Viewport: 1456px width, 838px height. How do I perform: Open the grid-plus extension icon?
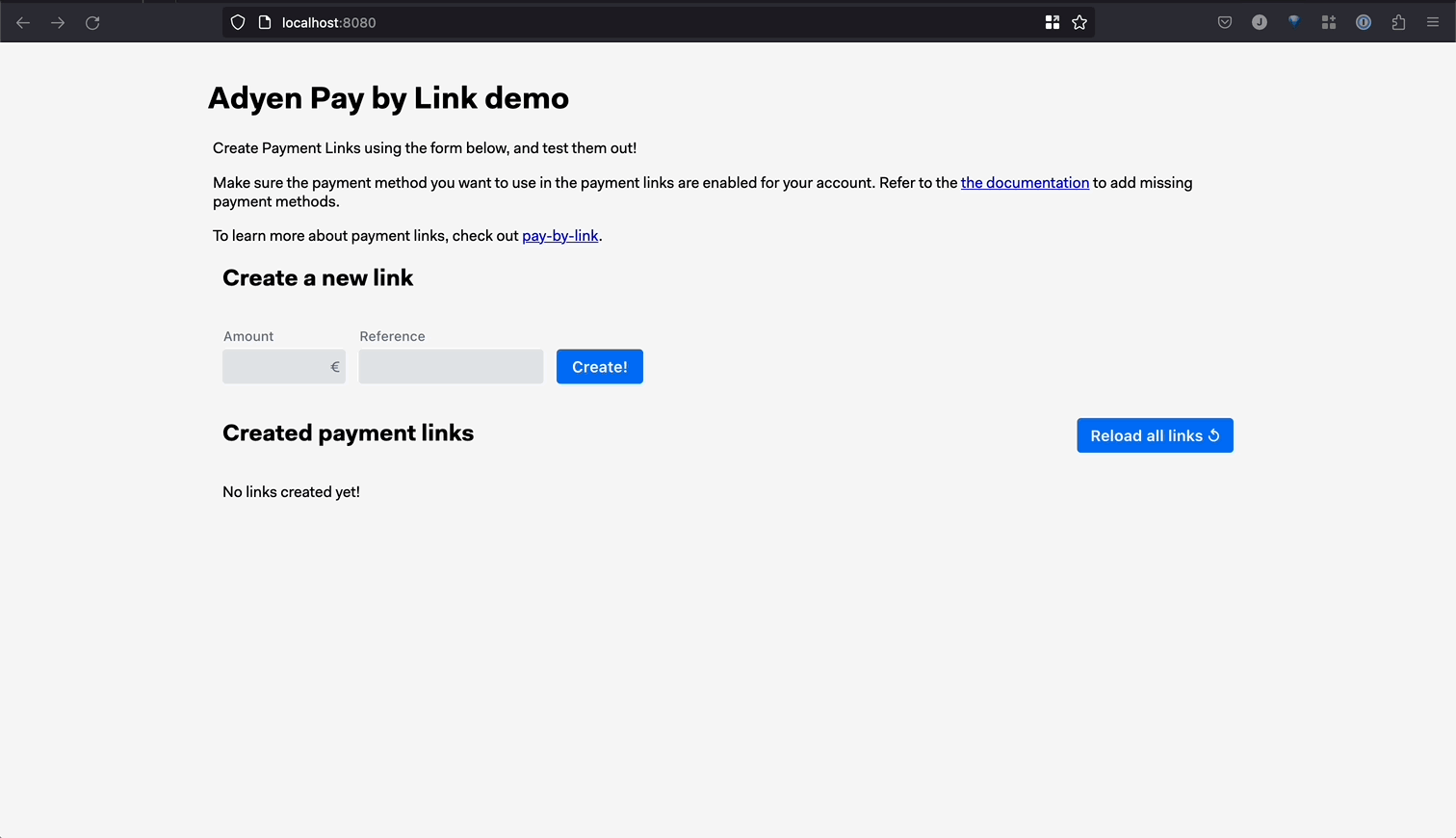click(1329, 22)
